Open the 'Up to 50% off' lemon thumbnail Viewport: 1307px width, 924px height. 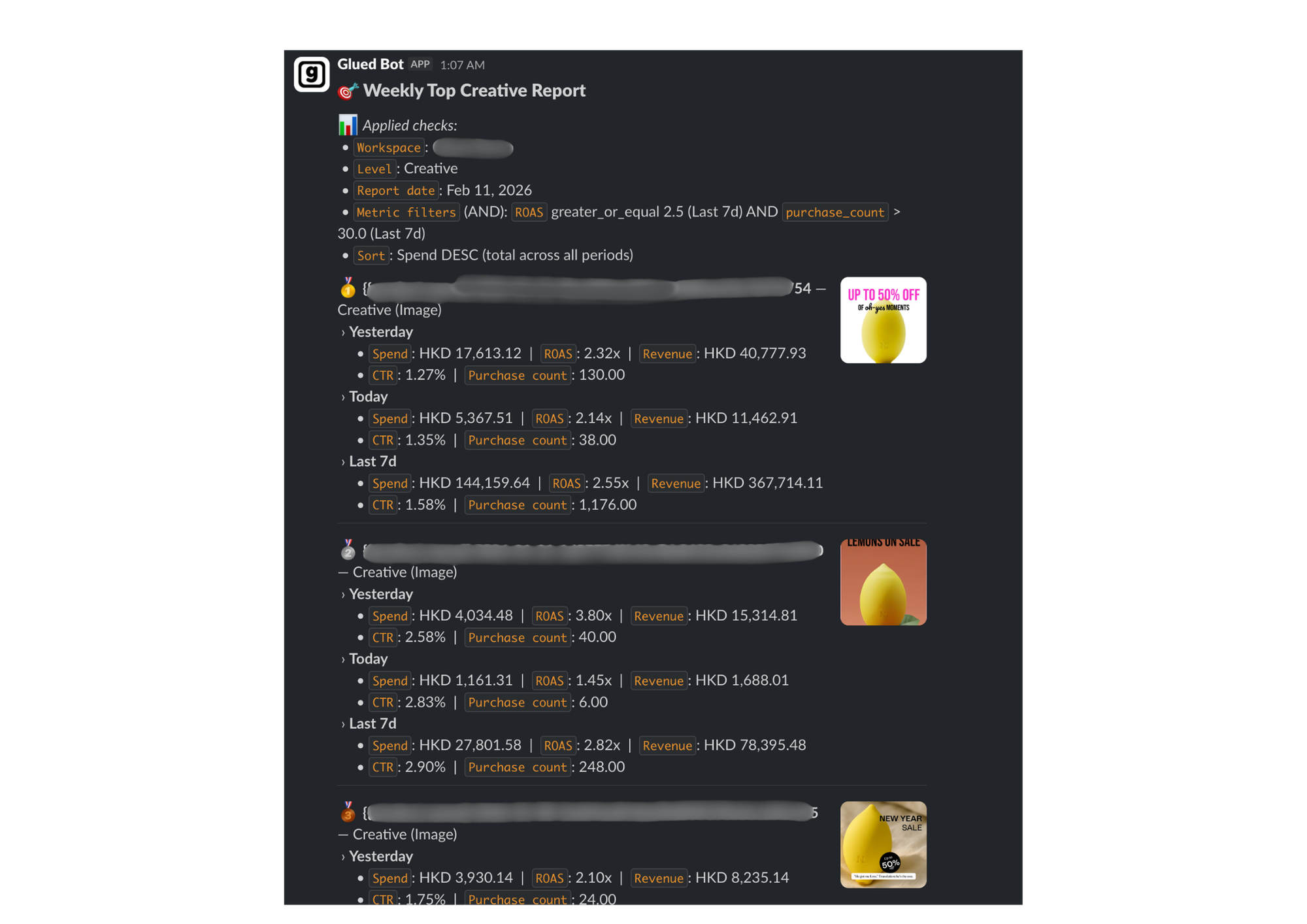click(883, 320)
